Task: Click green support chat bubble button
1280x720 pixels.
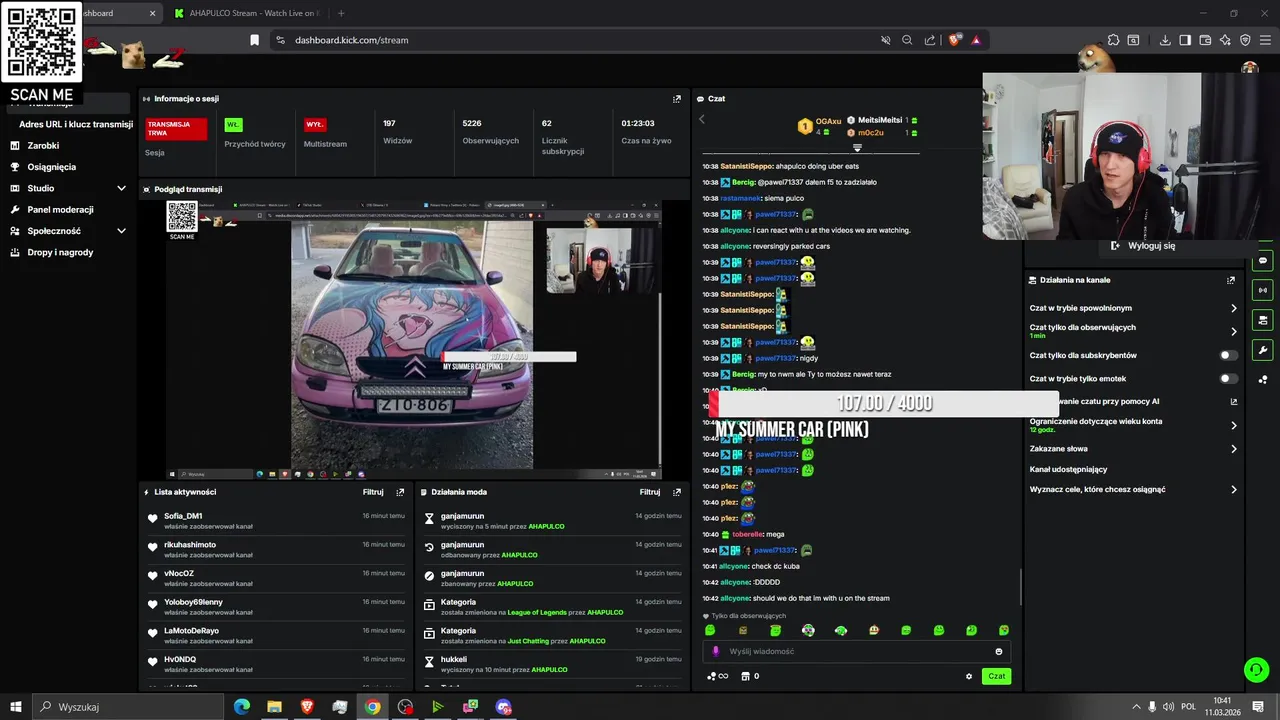Action: 1256,669
